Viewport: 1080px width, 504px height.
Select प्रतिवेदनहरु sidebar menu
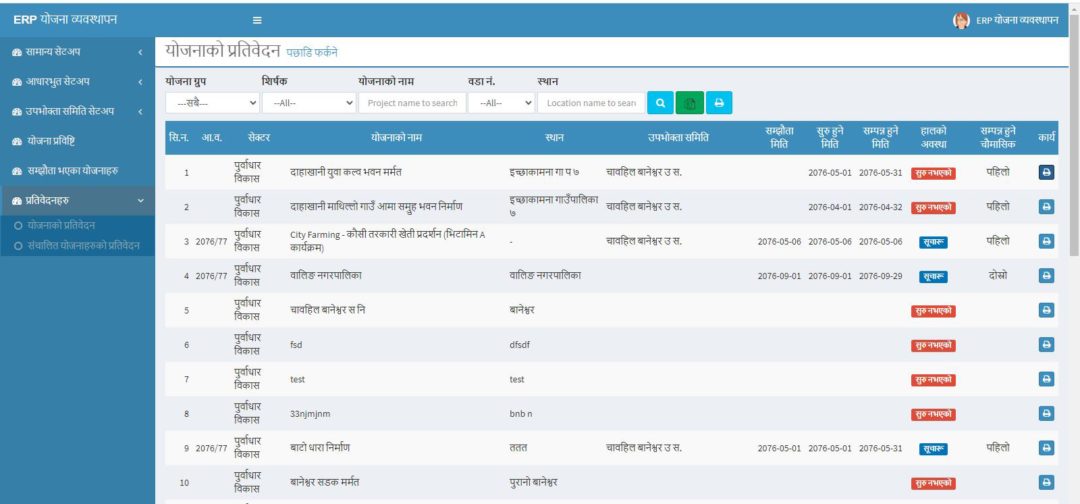(77, 200)
